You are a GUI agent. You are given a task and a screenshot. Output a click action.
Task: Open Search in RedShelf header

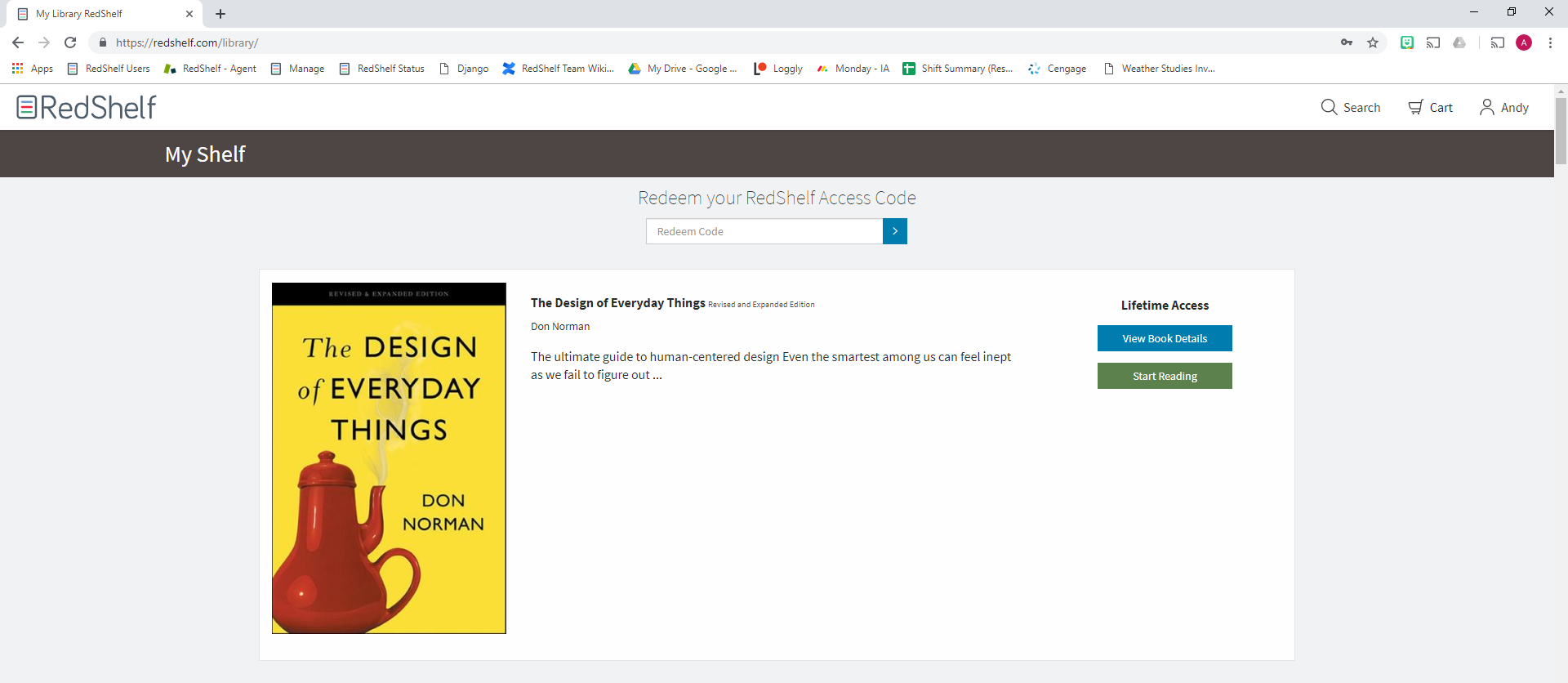pos(1351,107)
